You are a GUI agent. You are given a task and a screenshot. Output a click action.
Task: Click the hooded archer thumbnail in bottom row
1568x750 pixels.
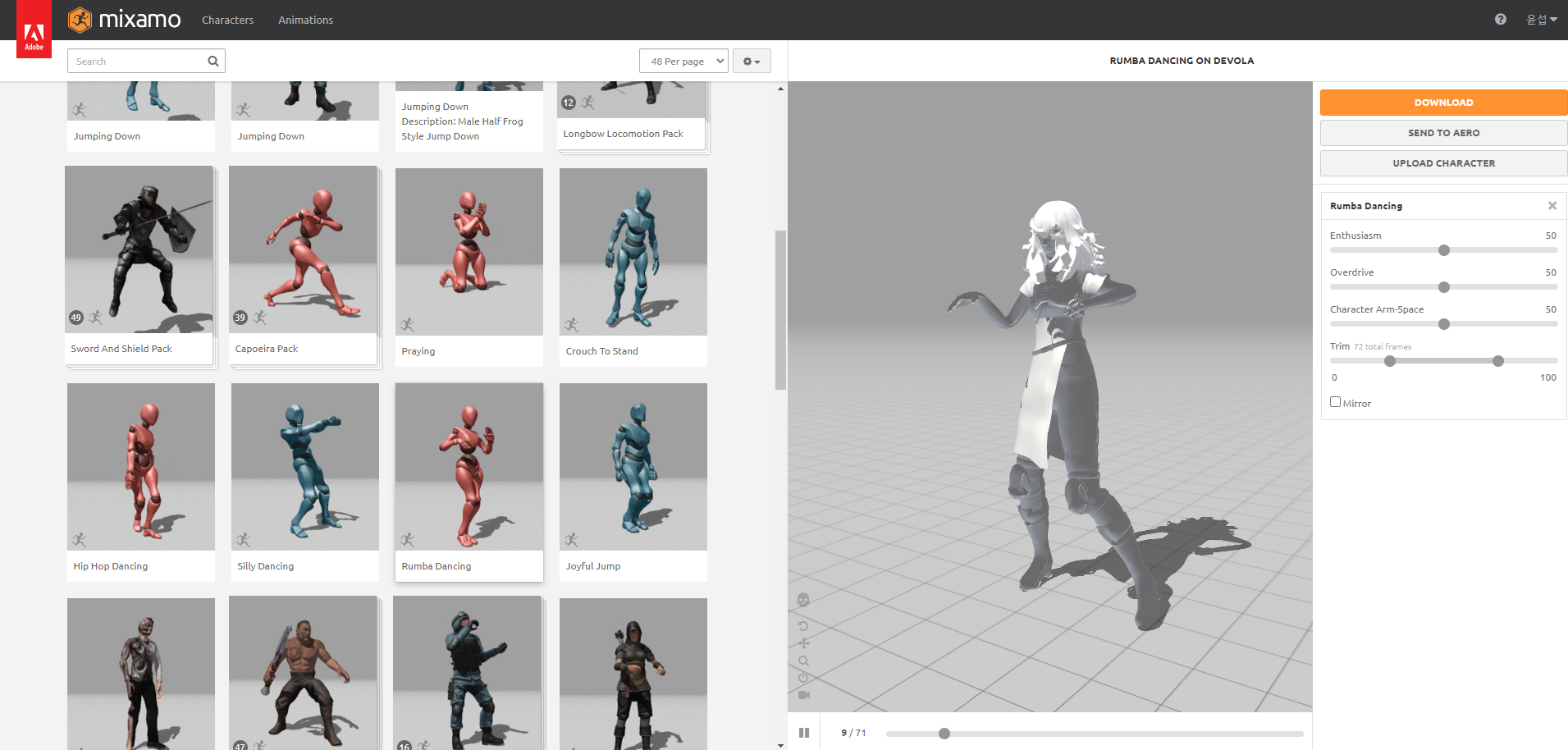coord(633,674)
